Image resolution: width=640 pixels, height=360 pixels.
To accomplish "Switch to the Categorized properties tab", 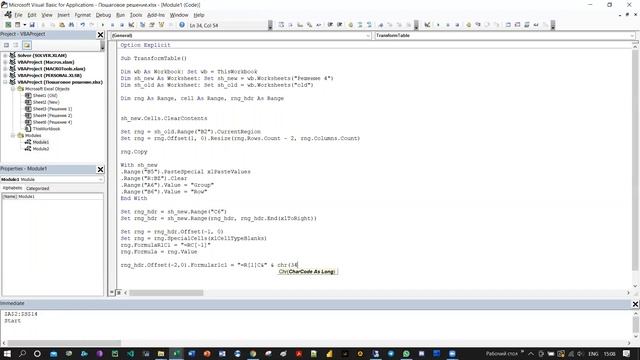I will click(x=38, y=189).
